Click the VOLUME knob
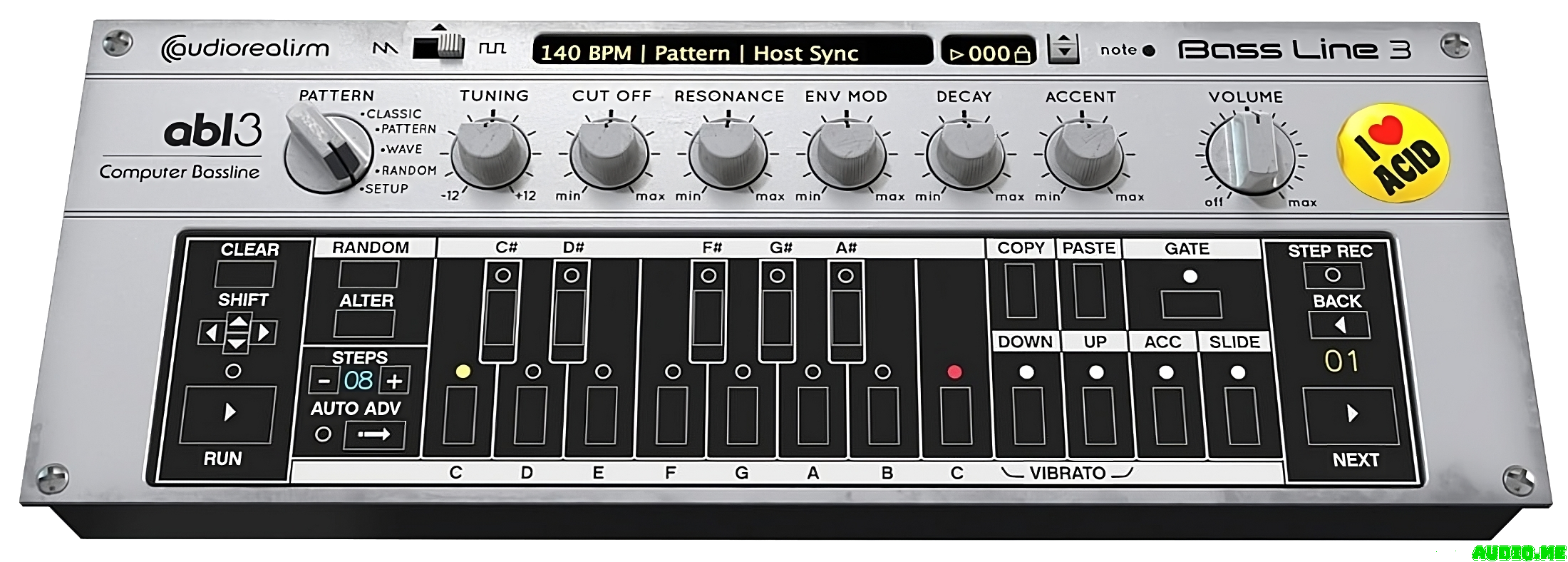This screenshot has height=562, width=1568. [1252, 153]
